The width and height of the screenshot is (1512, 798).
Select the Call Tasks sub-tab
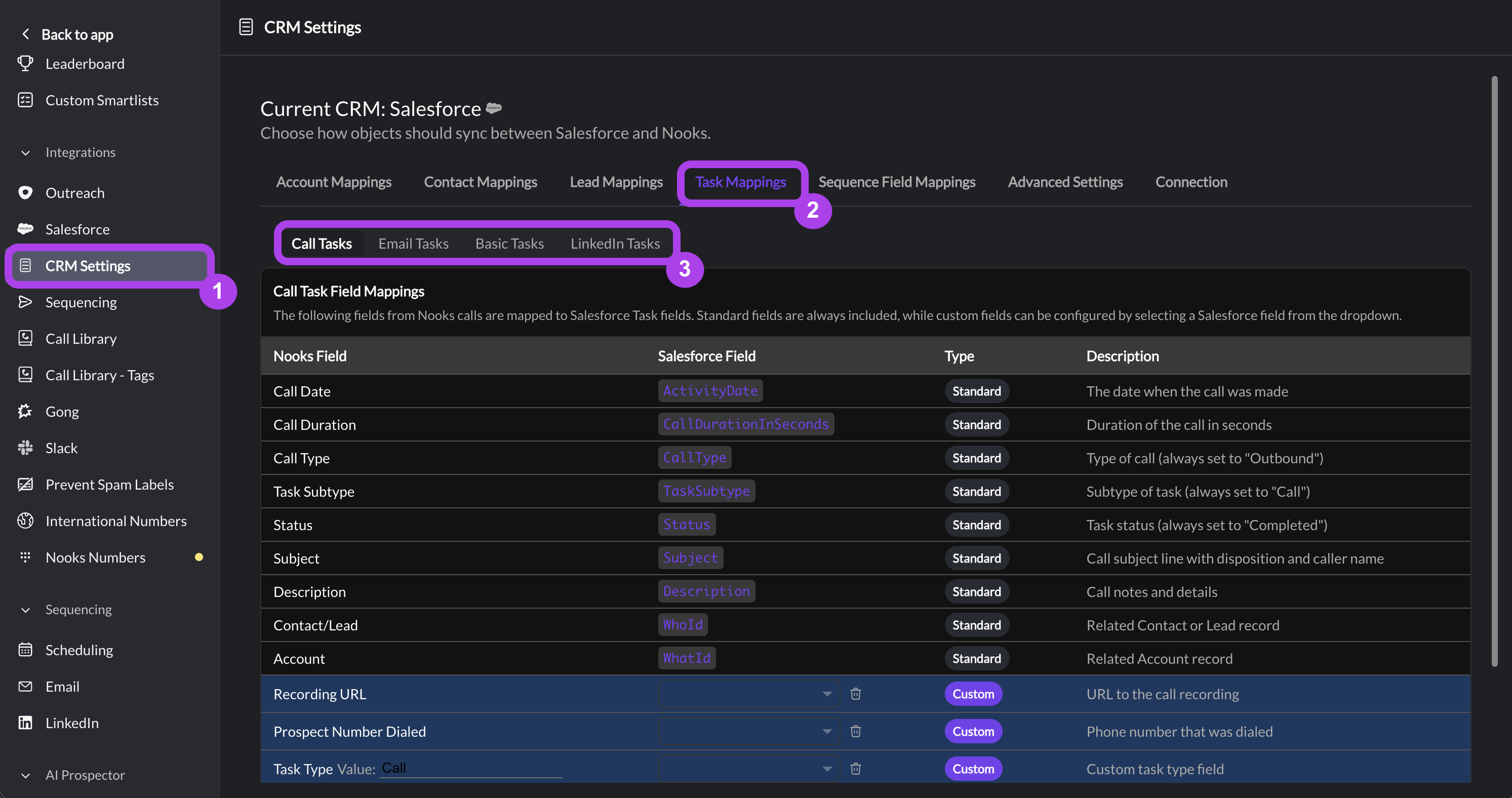[x=322, y=244]
